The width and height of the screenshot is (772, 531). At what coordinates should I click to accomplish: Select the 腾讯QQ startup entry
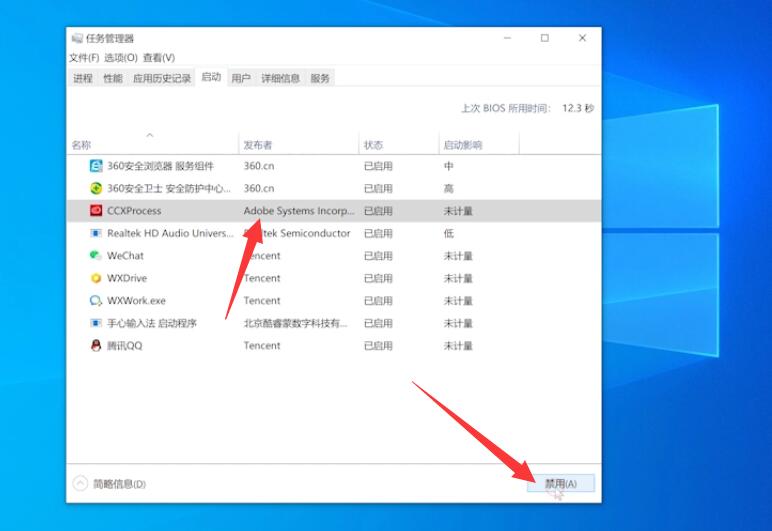(x=125, y=345)
